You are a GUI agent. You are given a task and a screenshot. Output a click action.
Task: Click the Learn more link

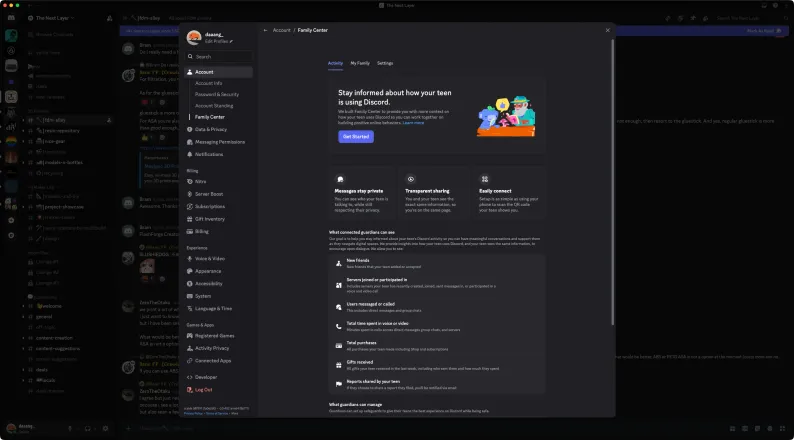(x=413, y=123)
